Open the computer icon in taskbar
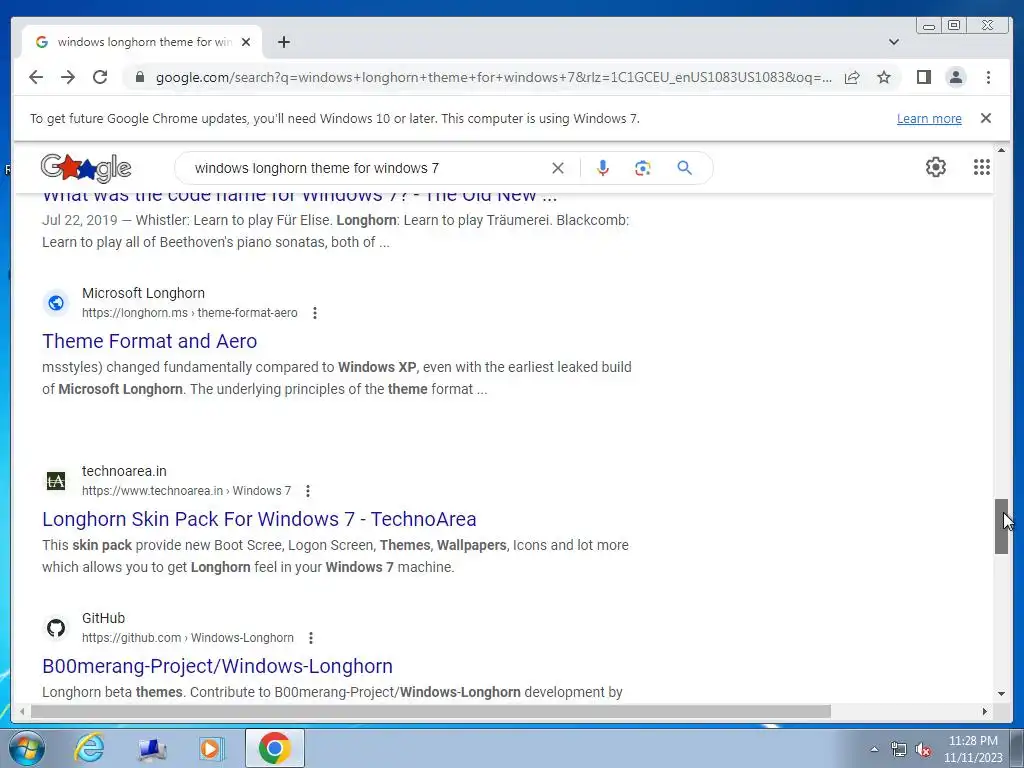This screenshot has height=768, width=1024. [152, 749]
